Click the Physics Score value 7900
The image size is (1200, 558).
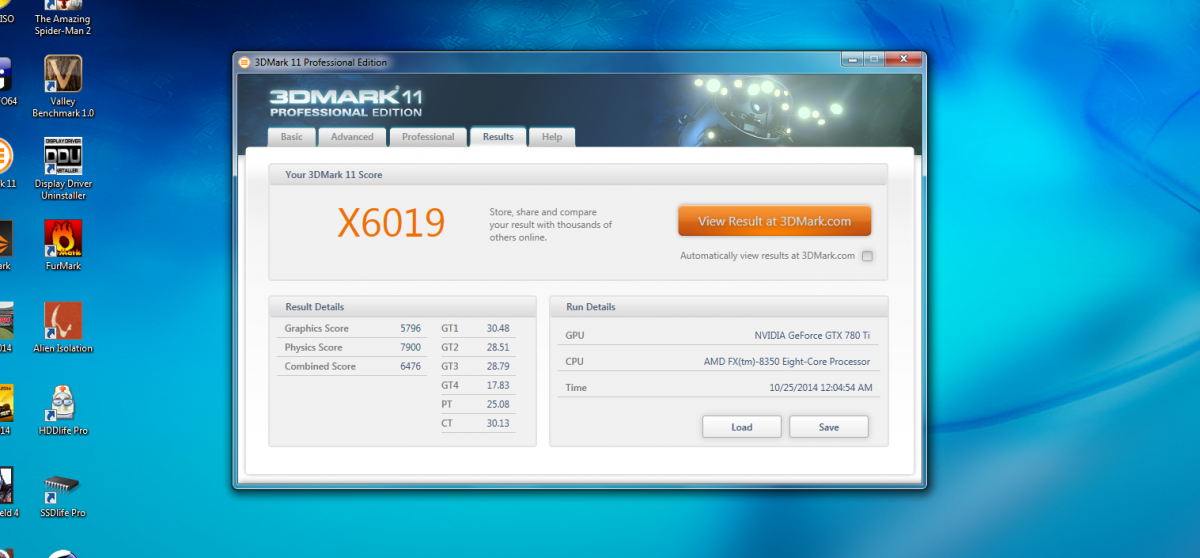coord(410,347)
